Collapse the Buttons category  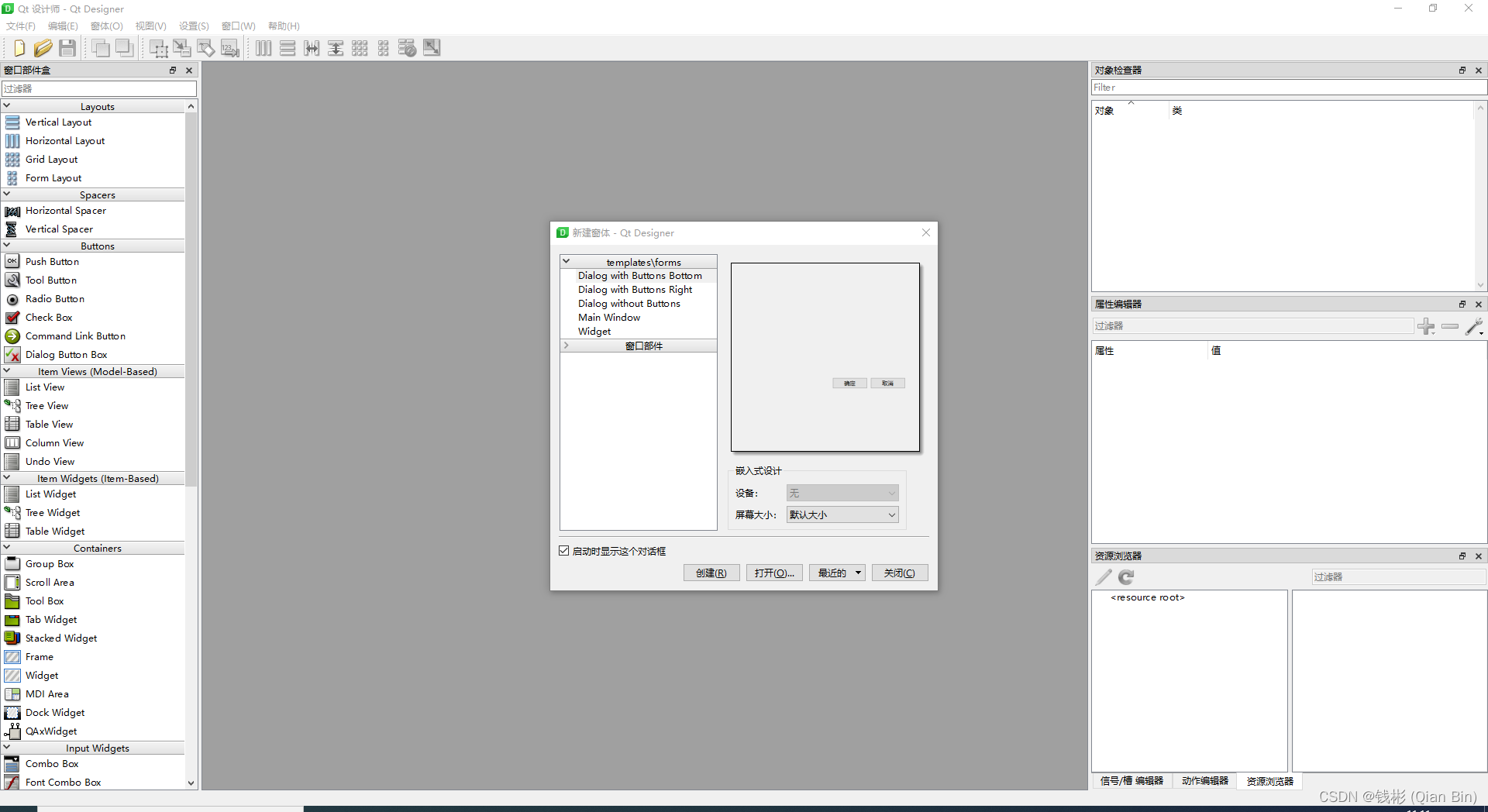[x=7, y=246]
